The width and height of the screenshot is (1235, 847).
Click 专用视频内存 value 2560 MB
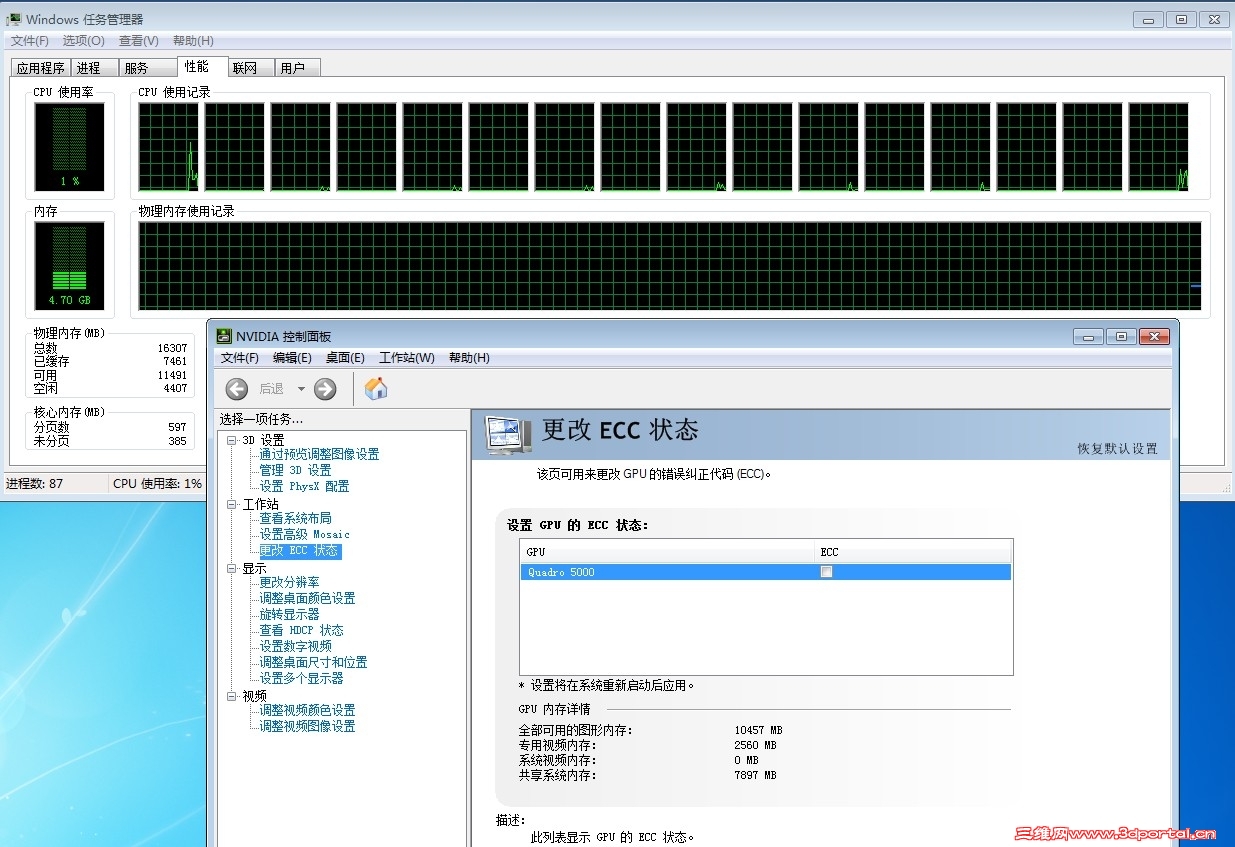click(x=755, y=745)
